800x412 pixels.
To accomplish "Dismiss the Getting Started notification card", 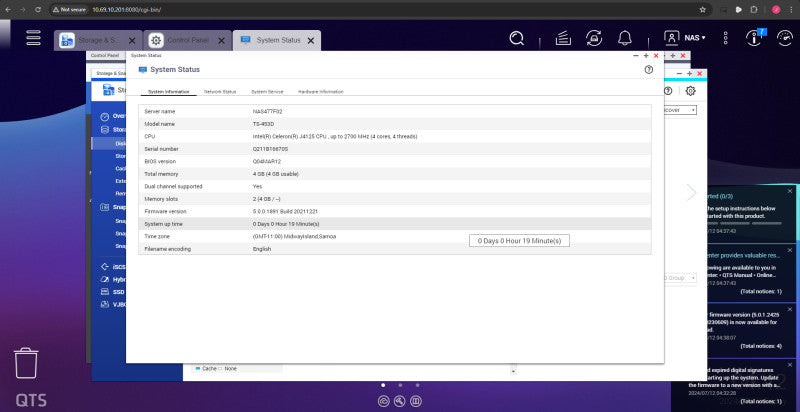I will coord(790,191).
